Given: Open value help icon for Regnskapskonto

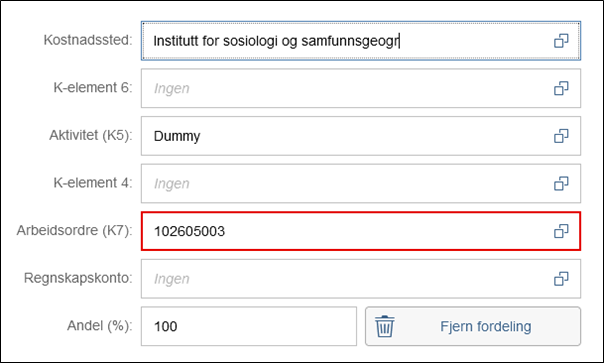Looking at the screenshot, I should click(561, 279).
